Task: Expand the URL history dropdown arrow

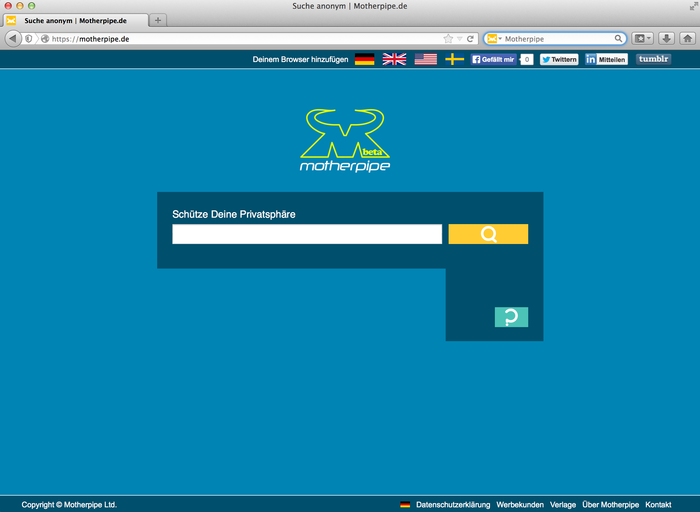Action: (x=459, y=39)
